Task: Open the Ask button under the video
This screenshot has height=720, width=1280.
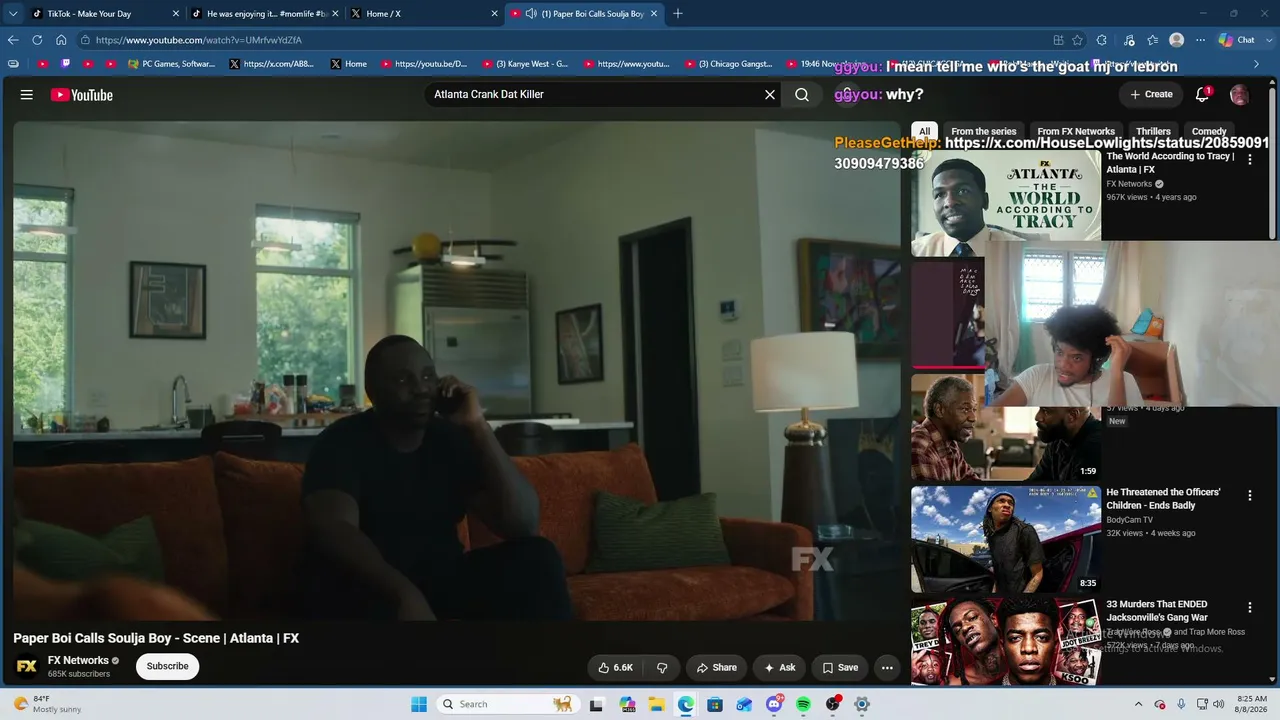Action: pyautogui.click(x=780, y=668)
